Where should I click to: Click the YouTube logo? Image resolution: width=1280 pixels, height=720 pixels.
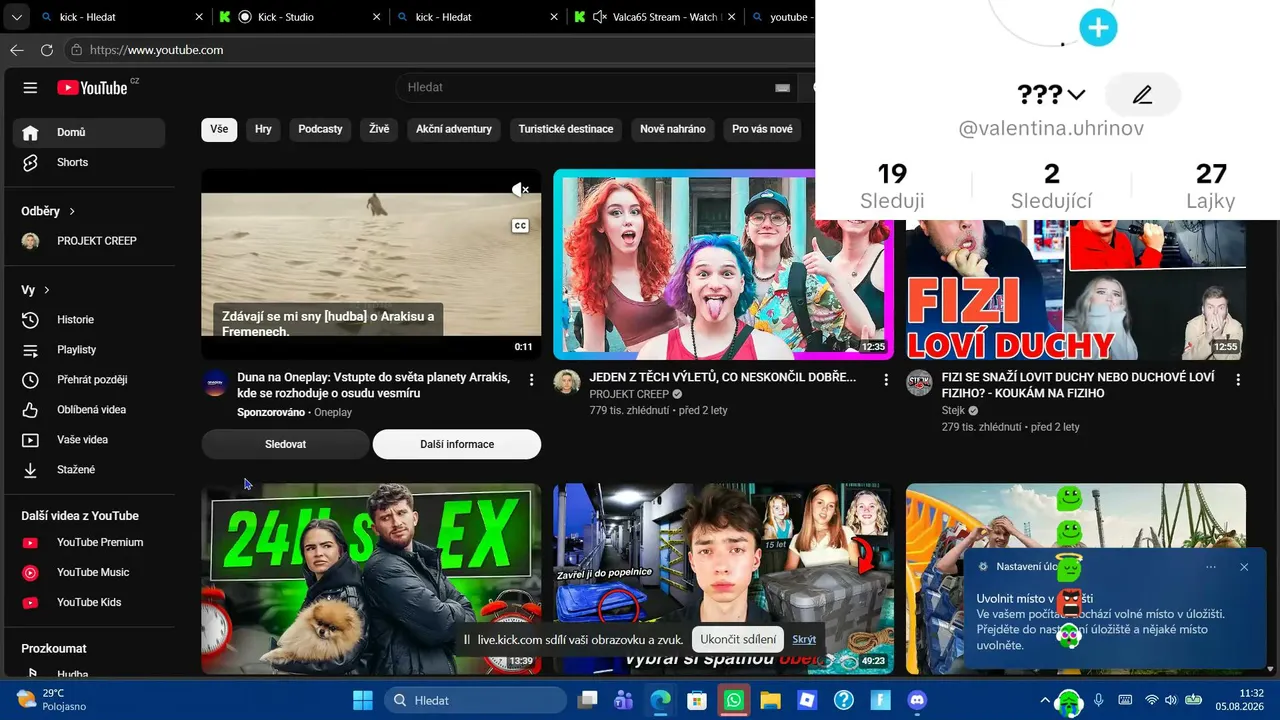pyautogui.click(x=93, y=88)
